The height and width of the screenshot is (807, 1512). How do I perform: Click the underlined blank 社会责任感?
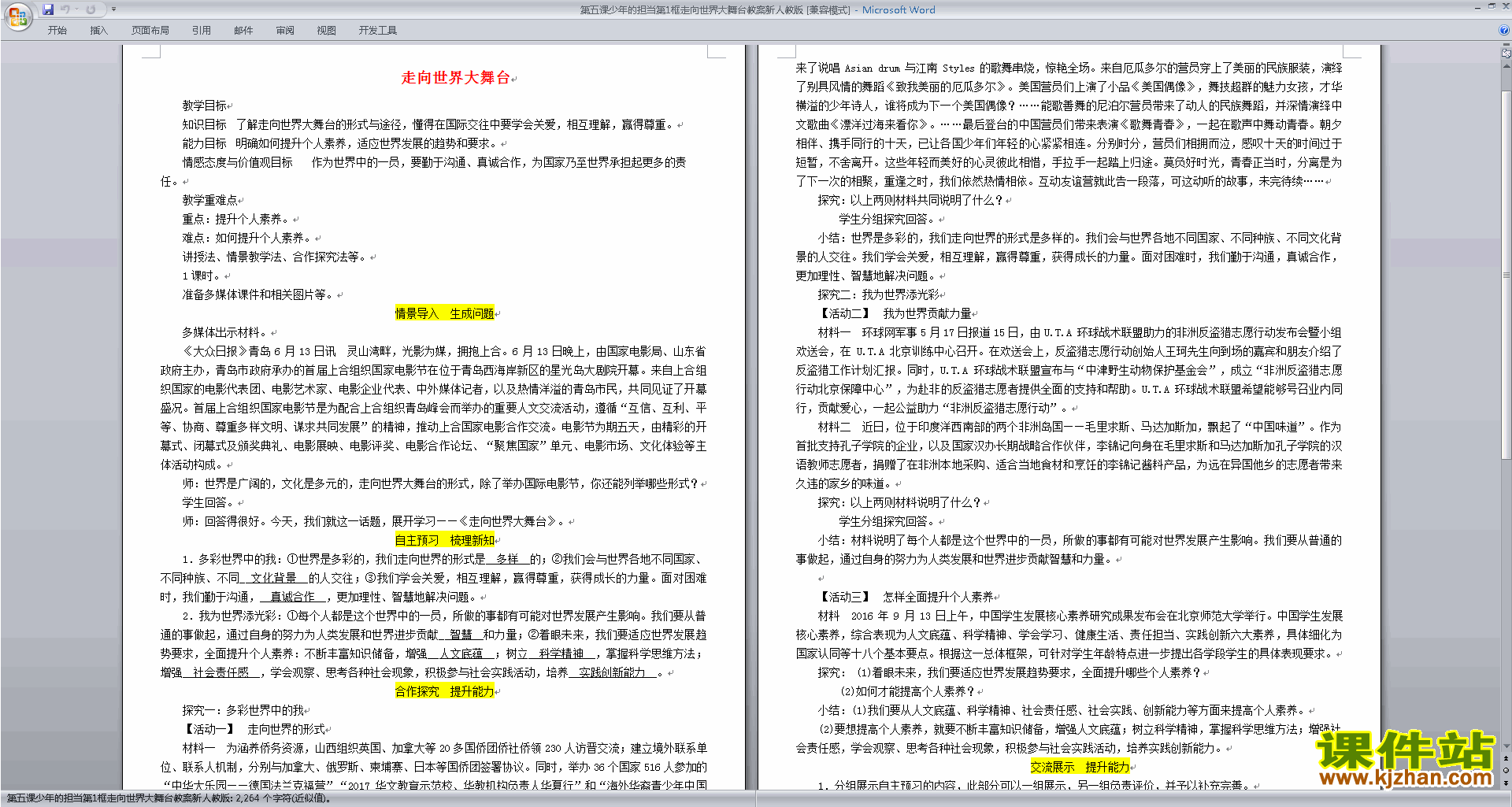pyautogui.click(x=220, y=672)
